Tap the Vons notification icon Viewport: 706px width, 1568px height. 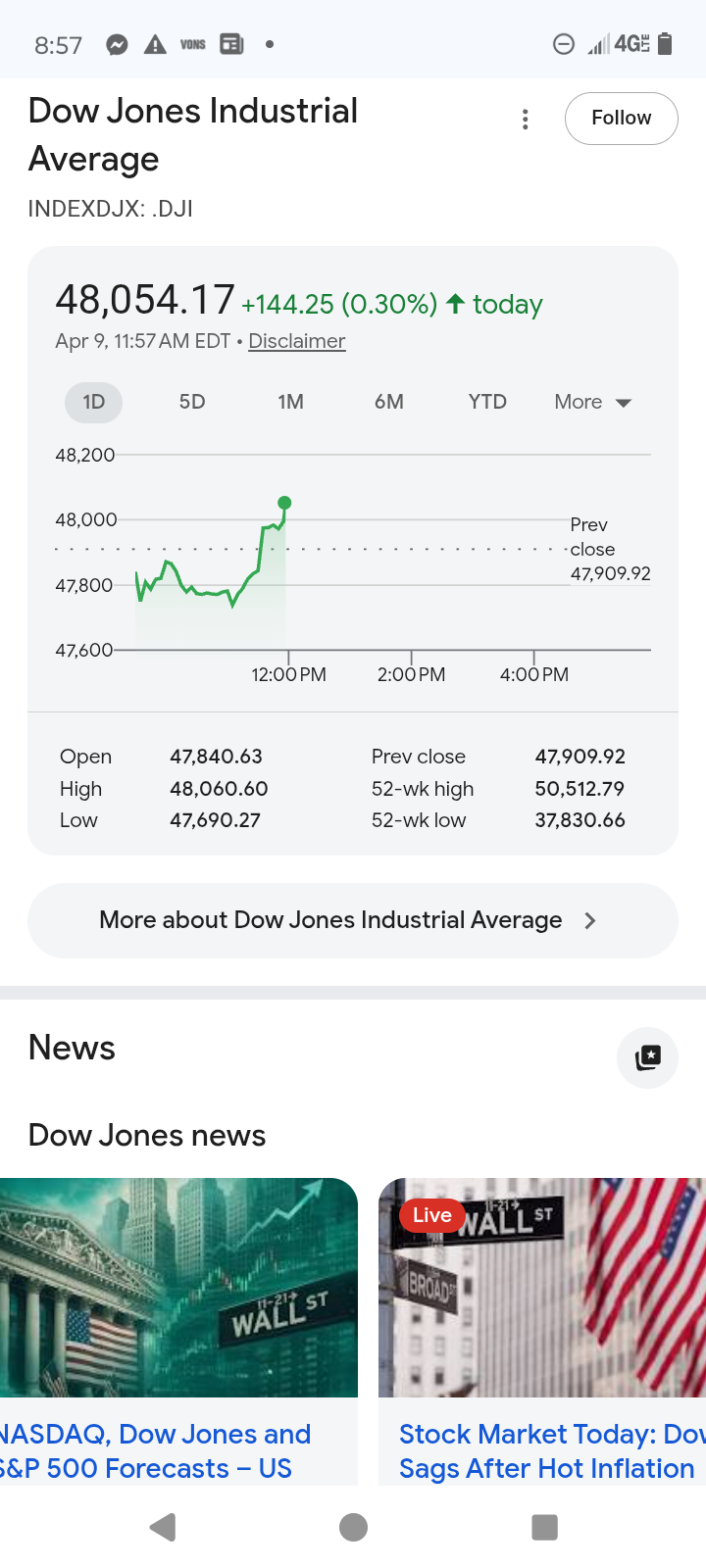pyautogui.click(x=193, y=44)
